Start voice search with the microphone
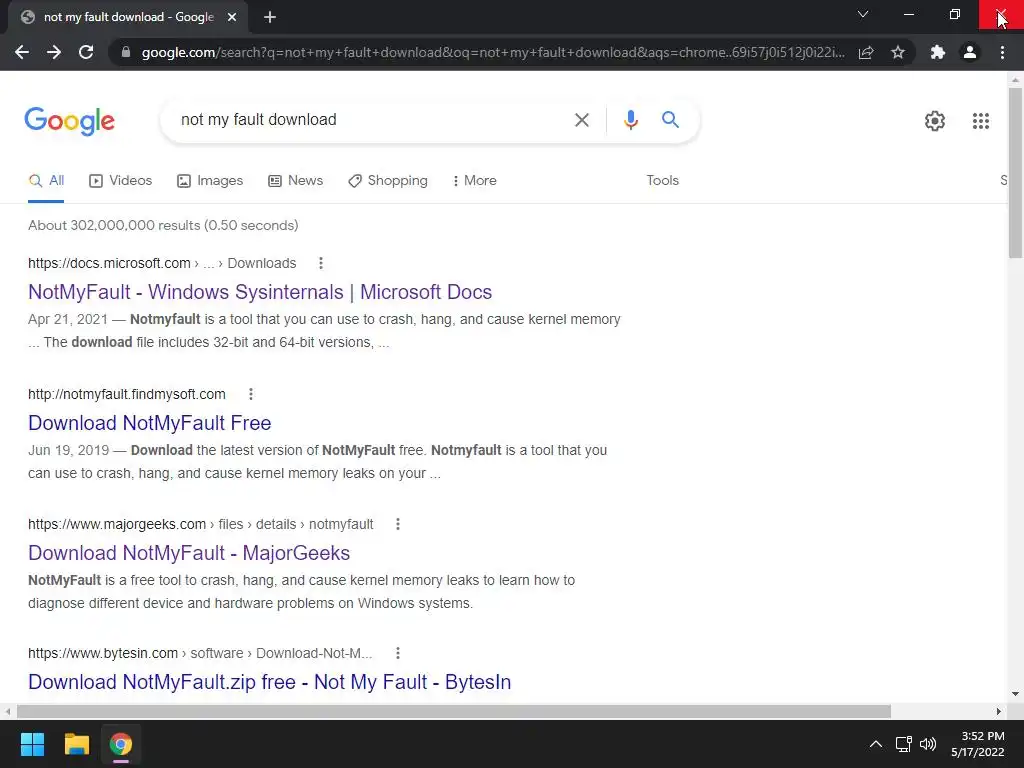 point(630,120)
